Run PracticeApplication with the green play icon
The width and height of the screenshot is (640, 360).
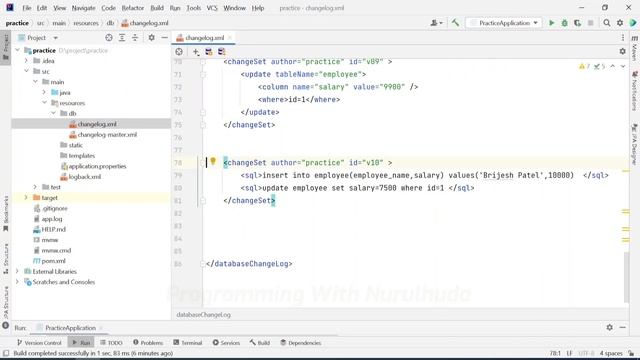(551, 23)
